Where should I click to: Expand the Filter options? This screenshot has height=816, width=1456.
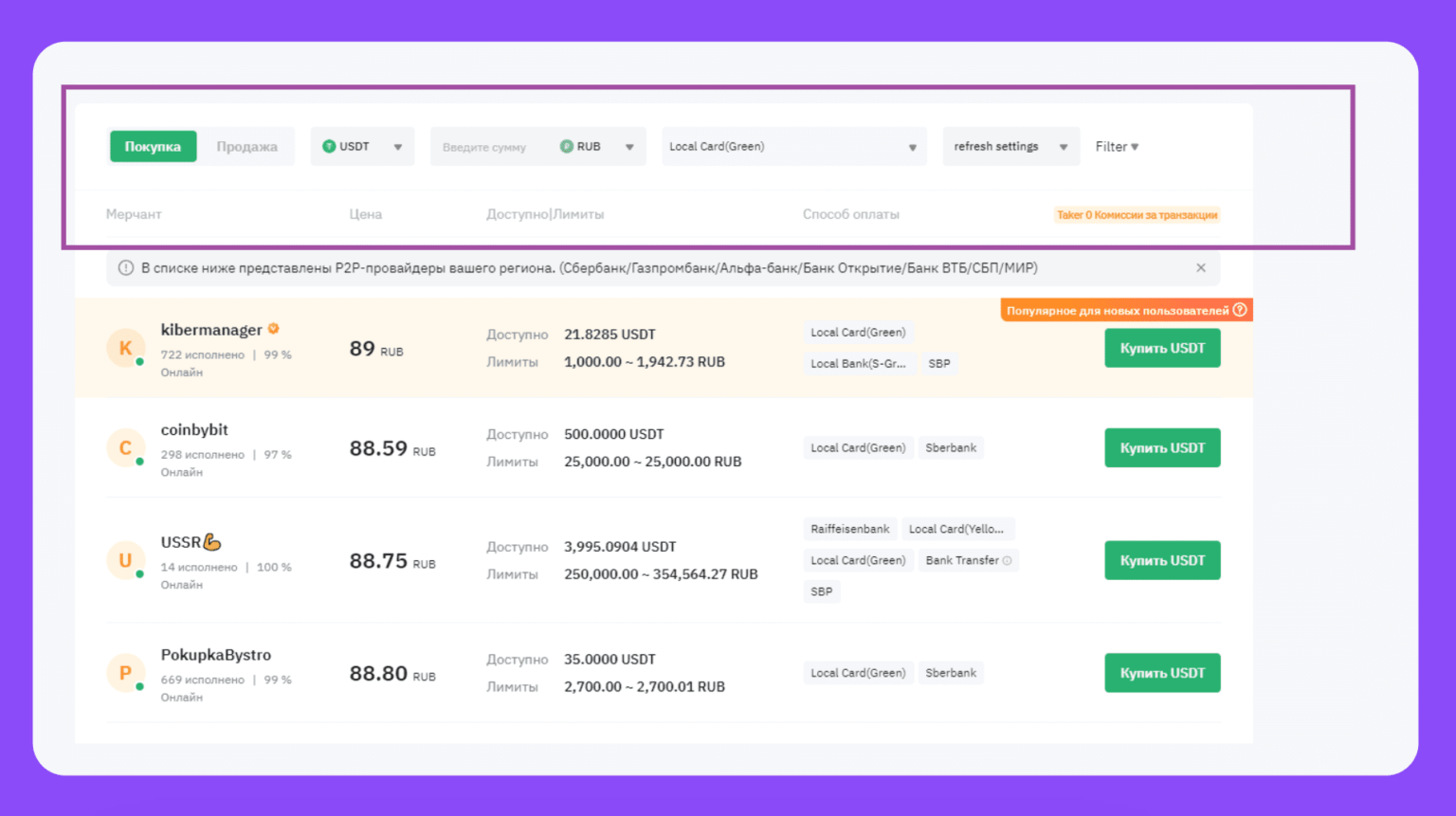[x=1117, y=146]
